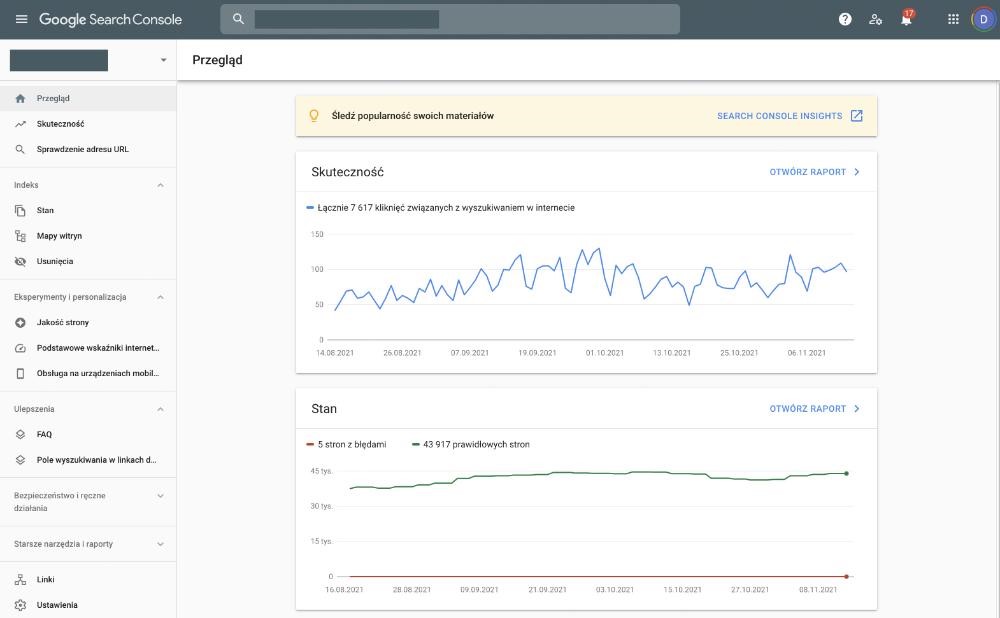Open Search Console Insights link
This screenshot has height=618, width=1000.
789,116
